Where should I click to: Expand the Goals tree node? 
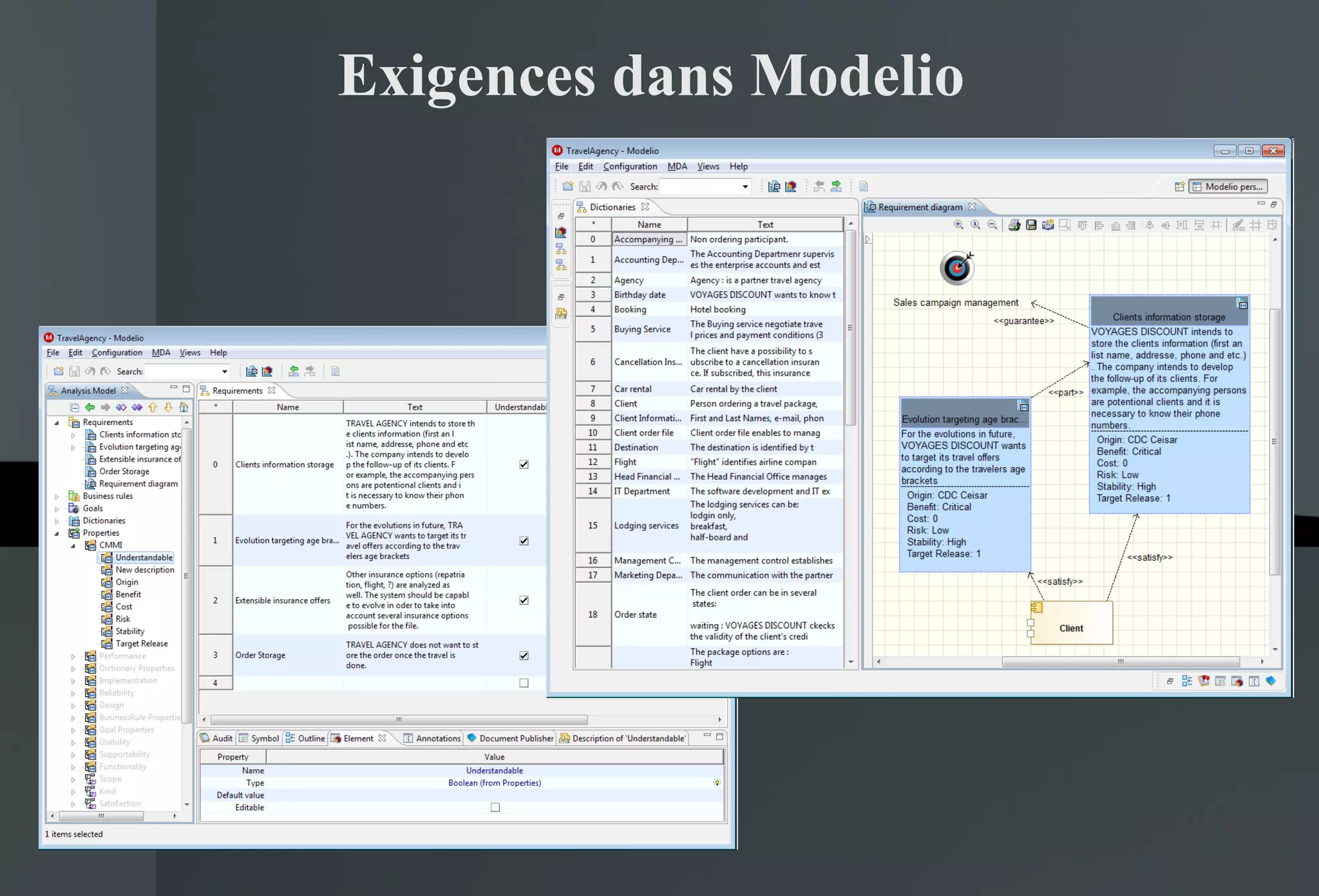[x=57, y=509]
